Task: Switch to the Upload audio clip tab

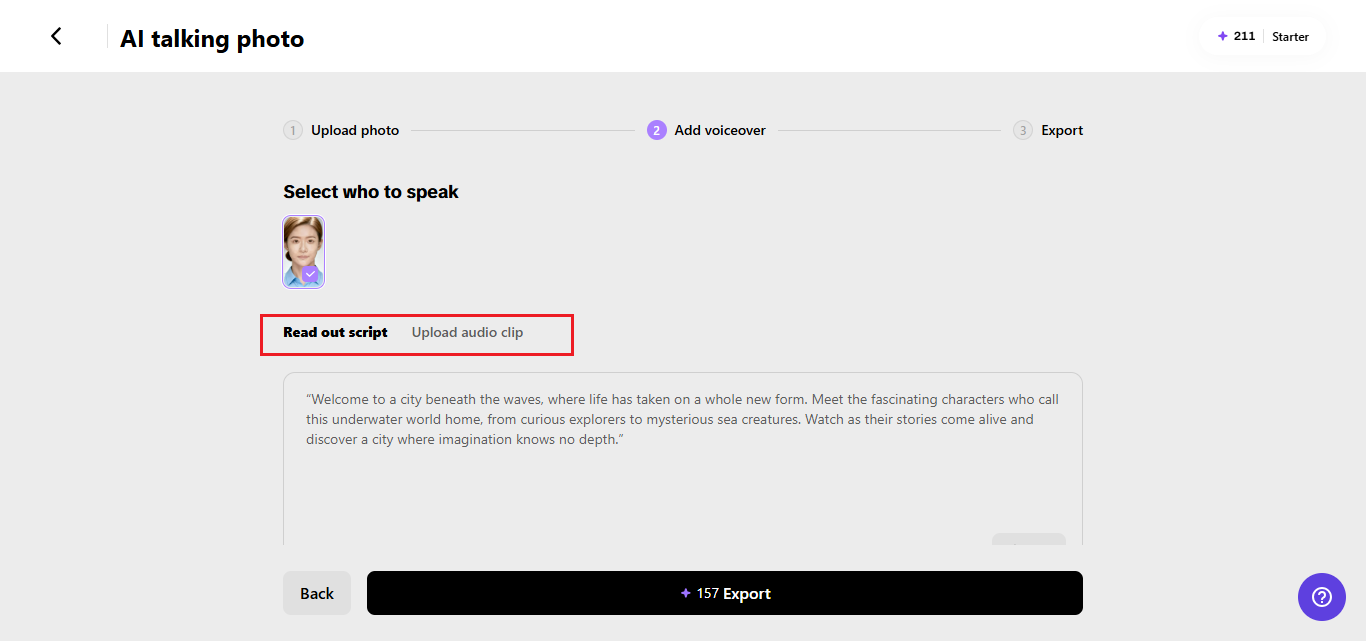Action: [467, 332]
